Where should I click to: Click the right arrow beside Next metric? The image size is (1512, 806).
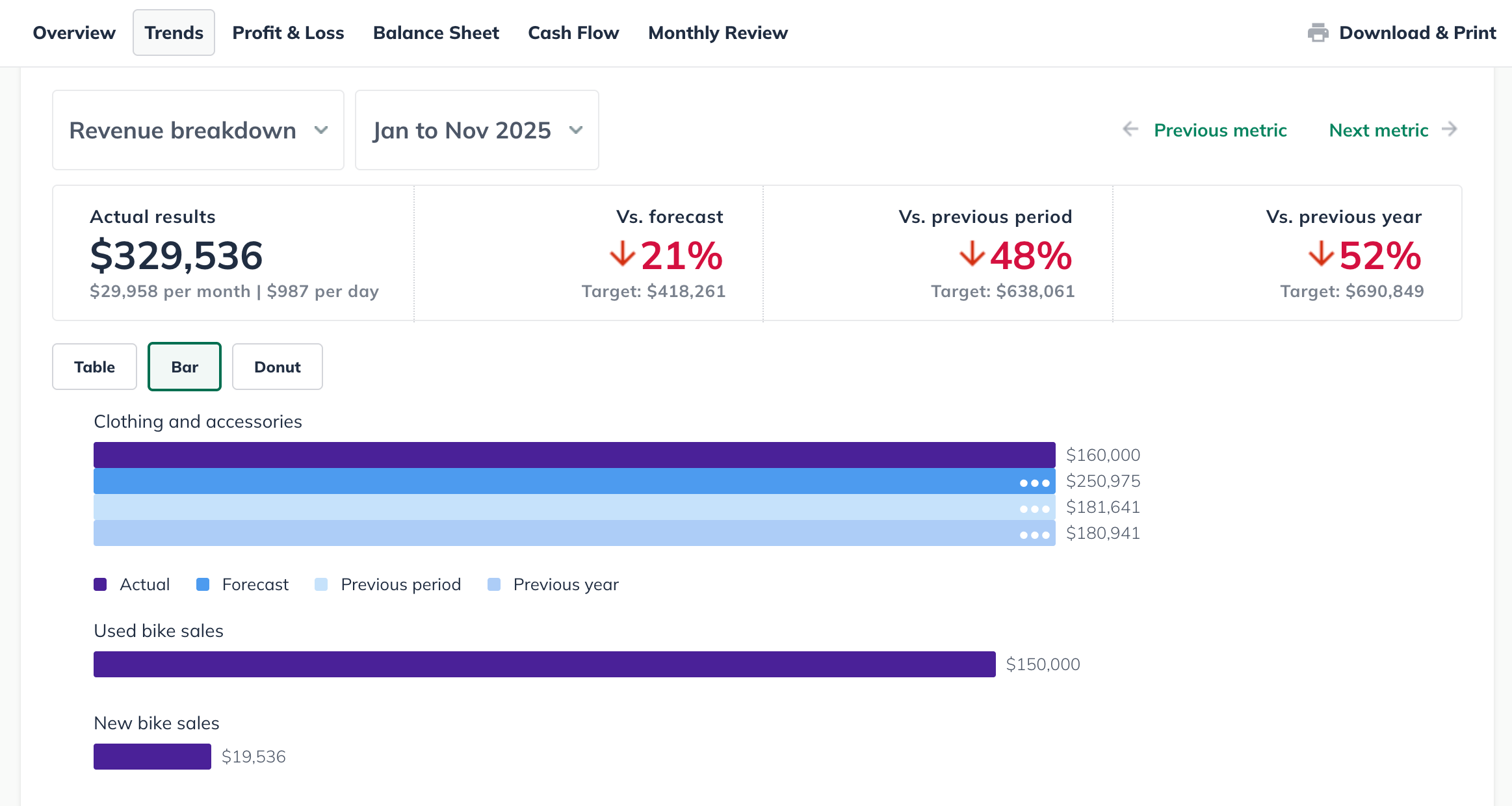(x=1449, y=130)
